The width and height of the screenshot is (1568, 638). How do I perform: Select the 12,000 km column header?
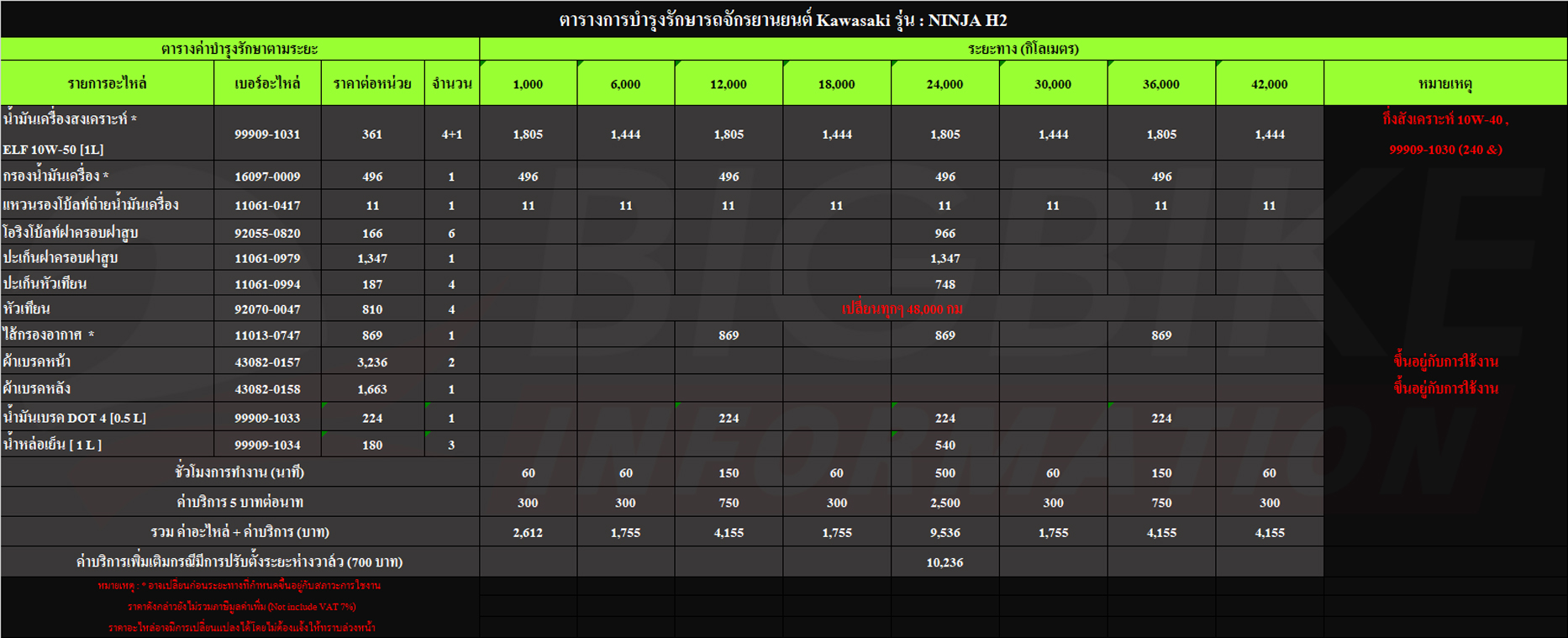point(729,83)
